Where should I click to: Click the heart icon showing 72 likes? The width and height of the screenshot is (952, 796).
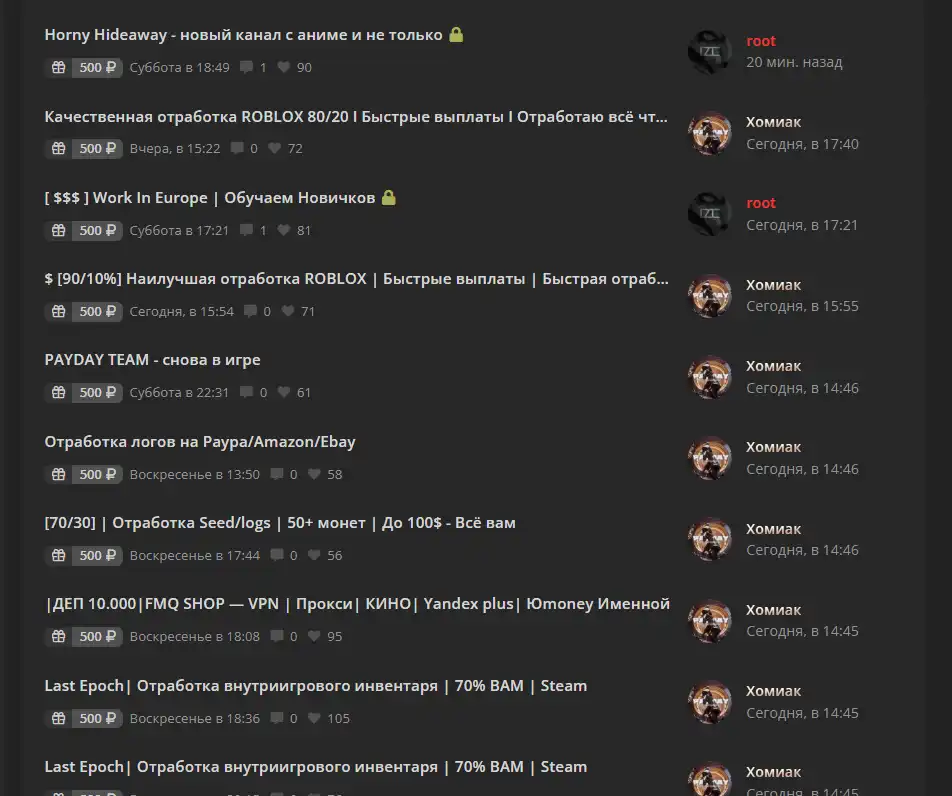pos(274,148)
